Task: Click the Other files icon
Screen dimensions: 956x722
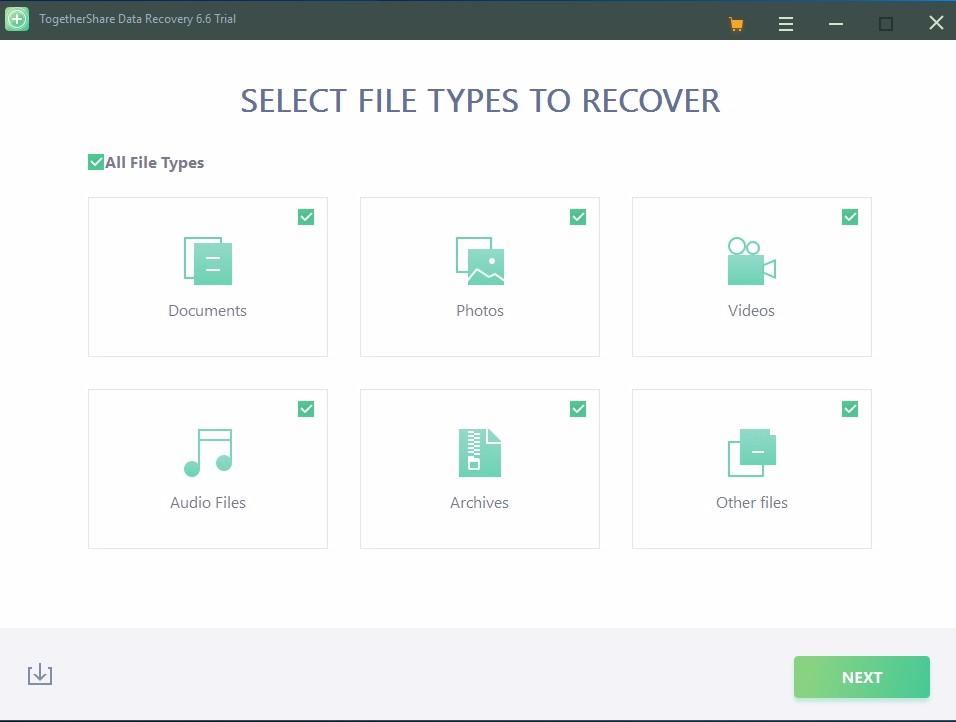Action: 751,453
